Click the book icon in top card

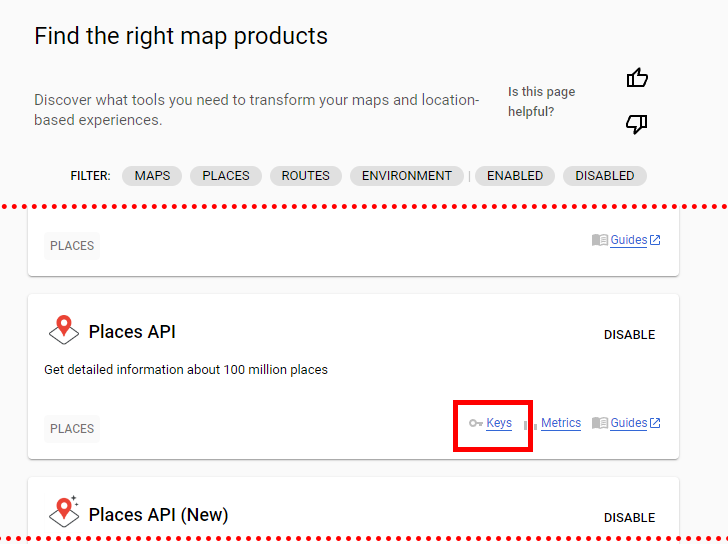click(600, 240)
